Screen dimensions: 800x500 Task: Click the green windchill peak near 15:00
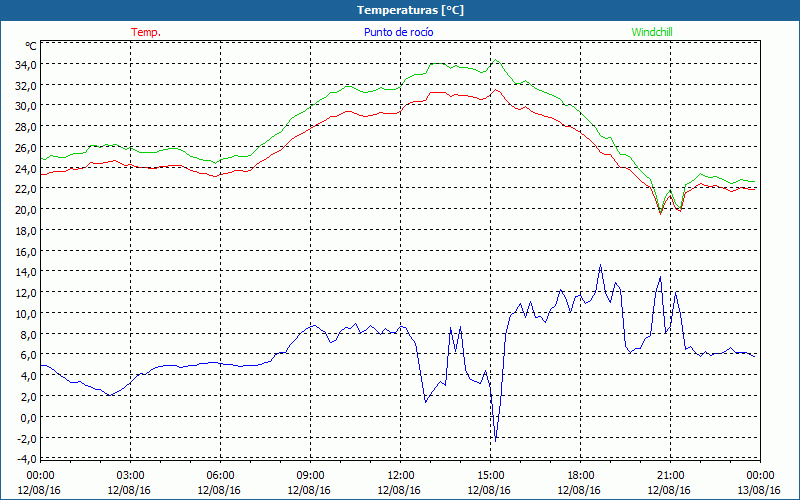(x=495, y=60)
